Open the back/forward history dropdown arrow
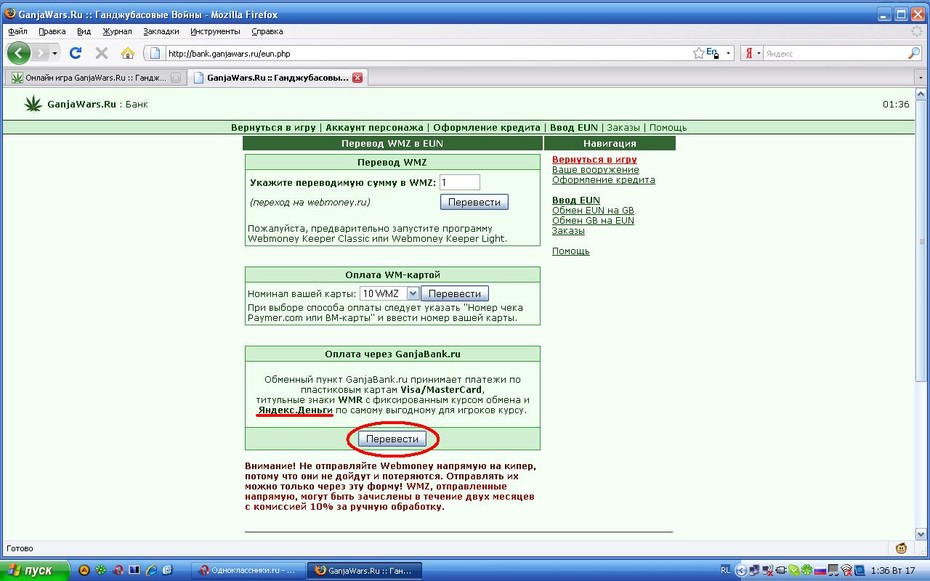Image resolution: width=930 pixels, height=581 pixels. [55, 53]
